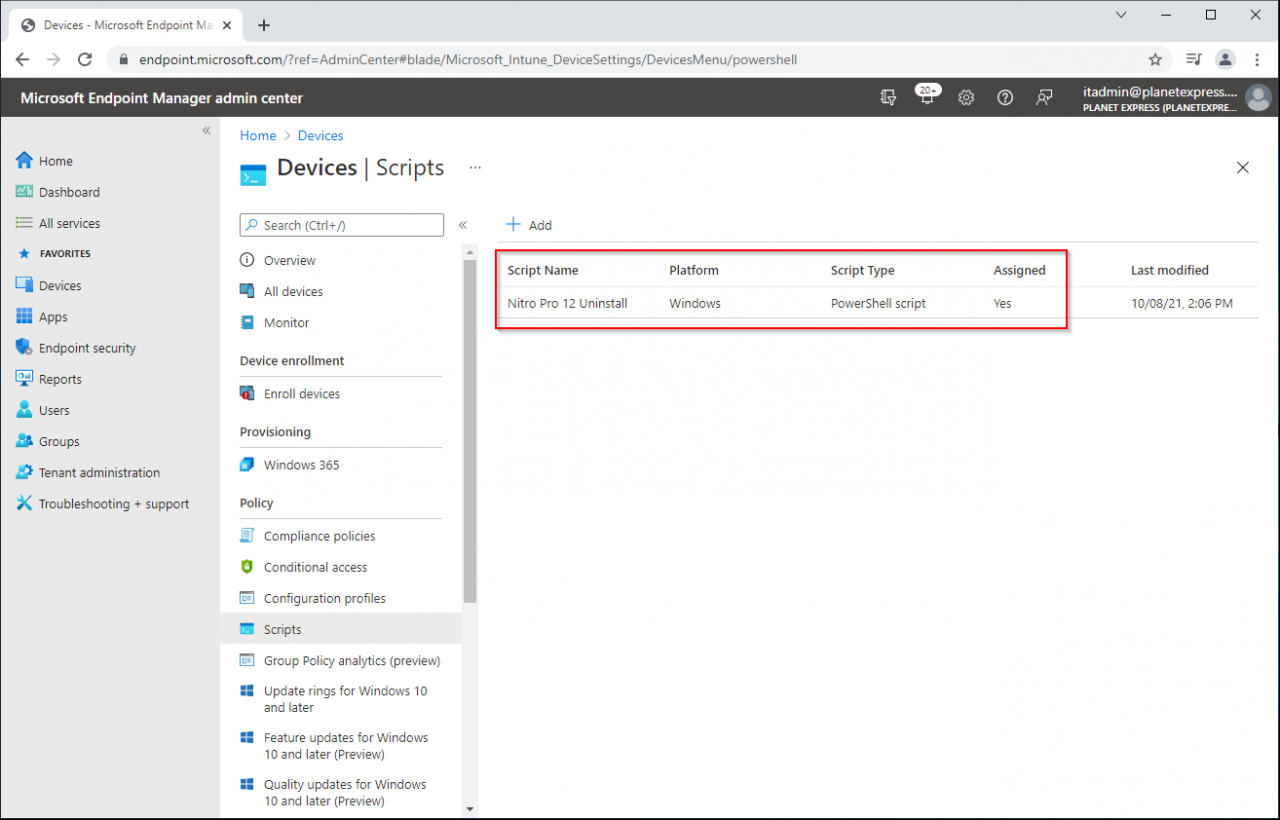
Task: Click the Overview info icon
Action: pyautogui.click(x=247, y=260)
